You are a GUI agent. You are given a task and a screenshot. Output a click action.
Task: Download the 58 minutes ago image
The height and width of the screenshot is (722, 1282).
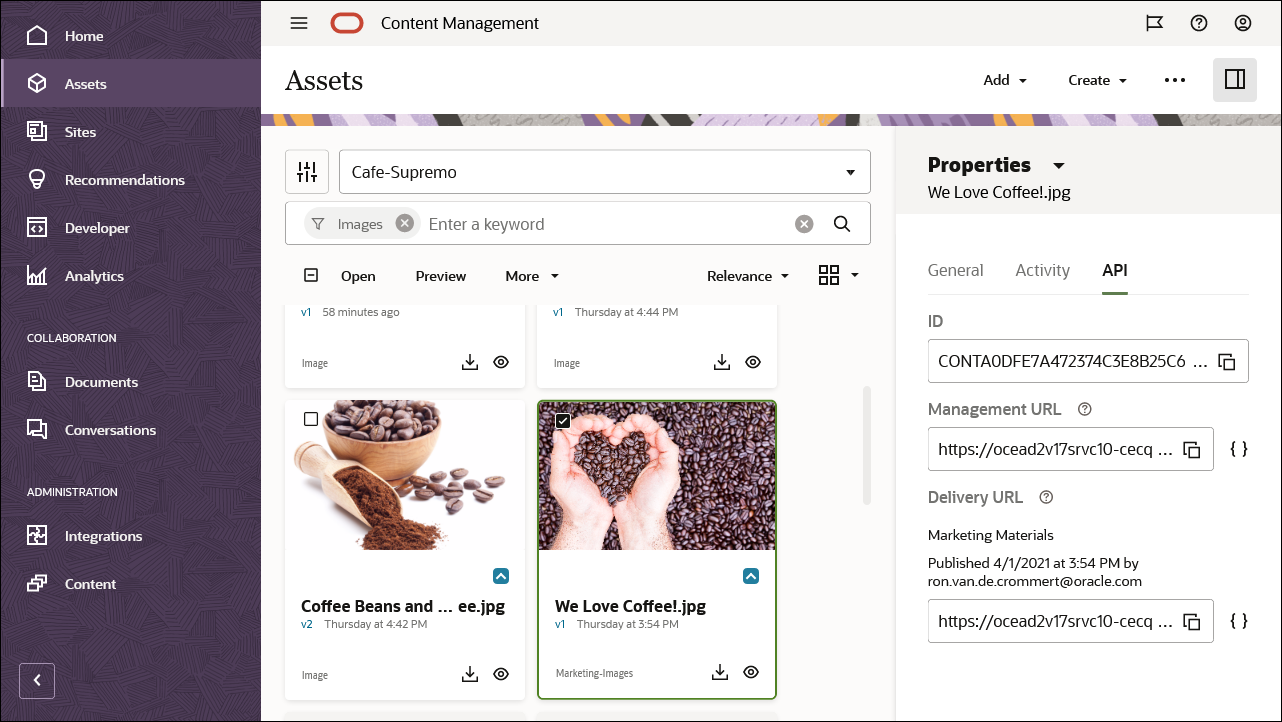click(x=470, y=362)
